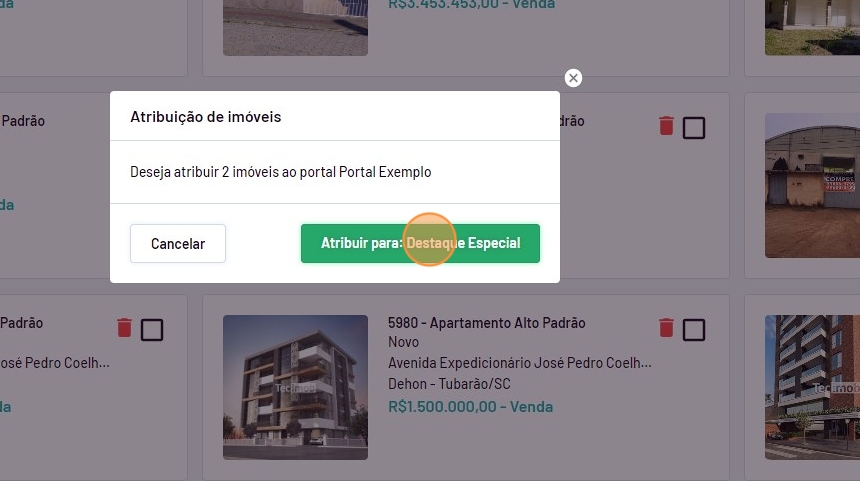Click the Deseja atribuir 2 imóveis message
Screen dimensions: 860x481
(280, 172)
